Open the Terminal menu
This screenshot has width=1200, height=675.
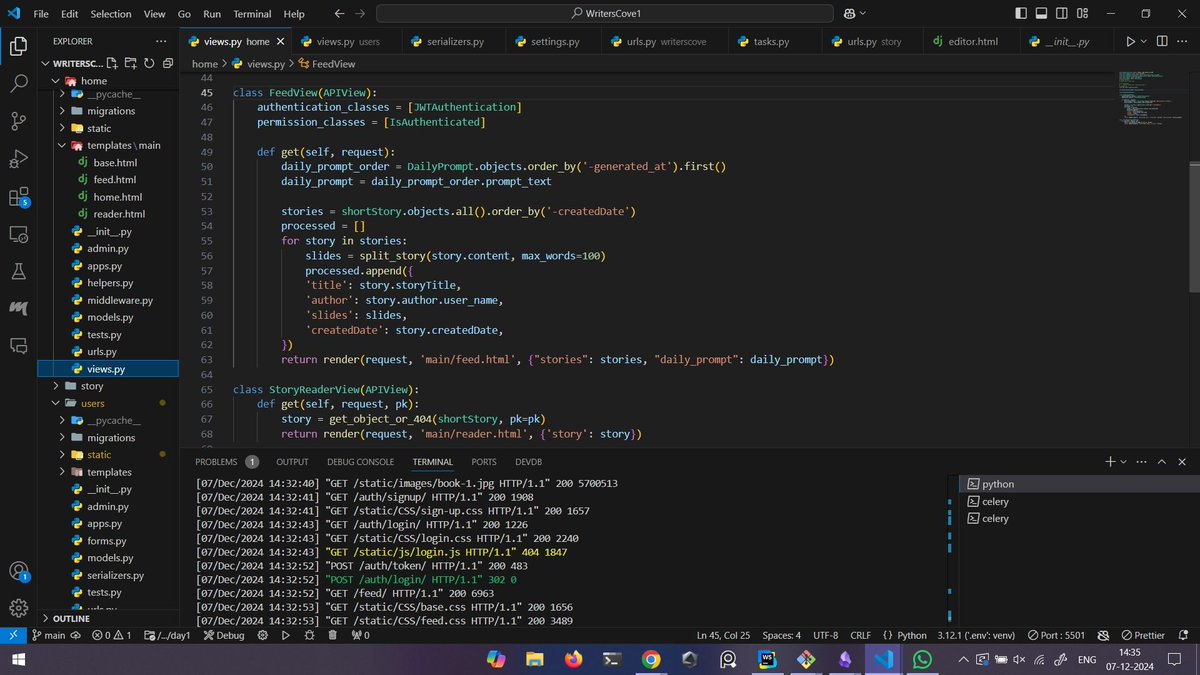(x=252, y=14)
